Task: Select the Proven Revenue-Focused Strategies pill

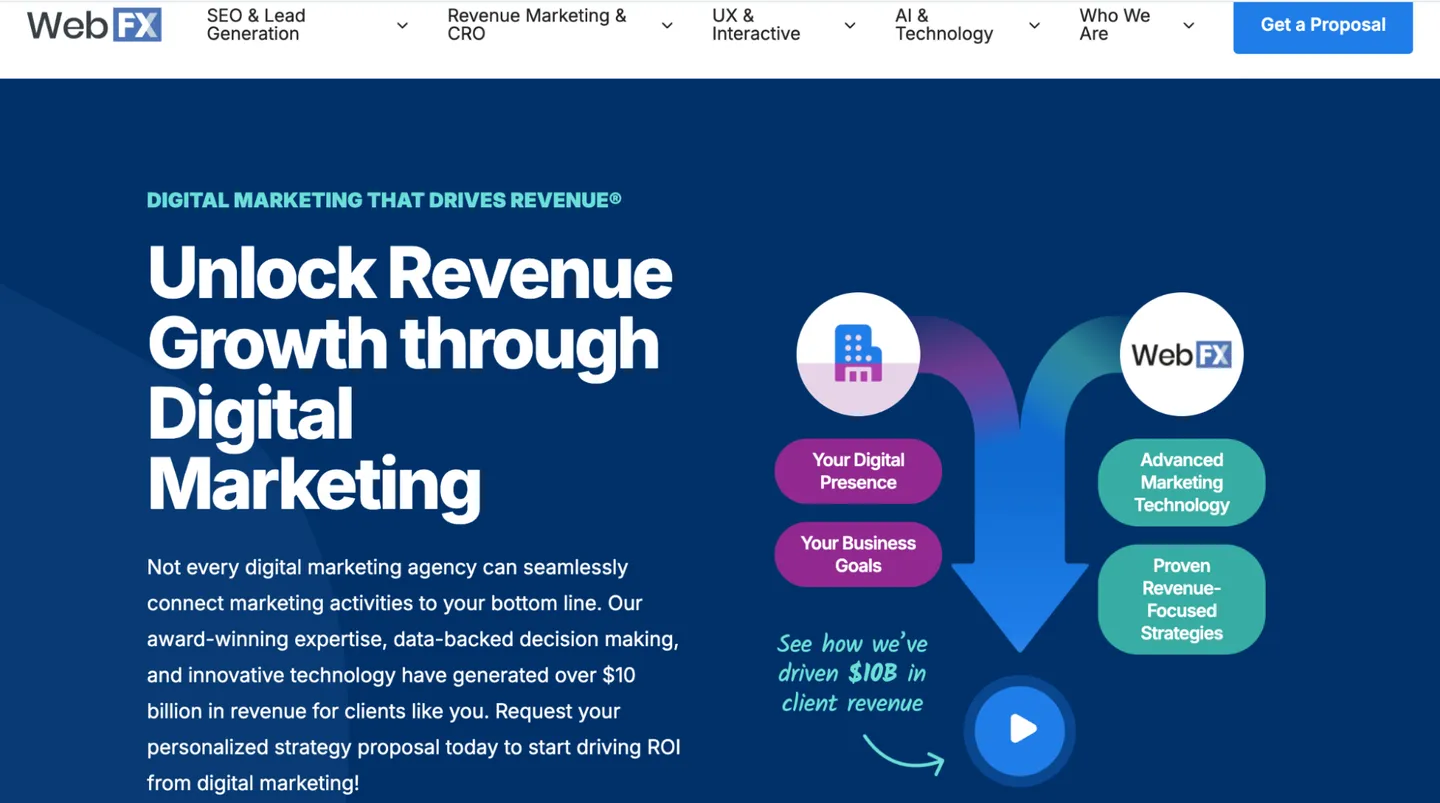Action: pyautogui.click(x=1181, y=599)
